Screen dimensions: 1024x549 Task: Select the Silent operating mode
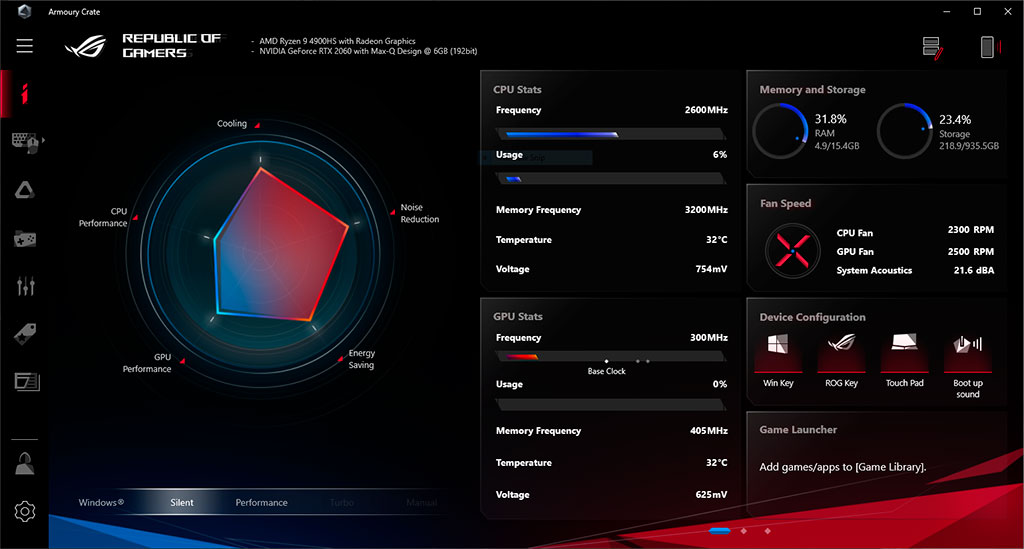pyautogui.click(x=182, y=503)
